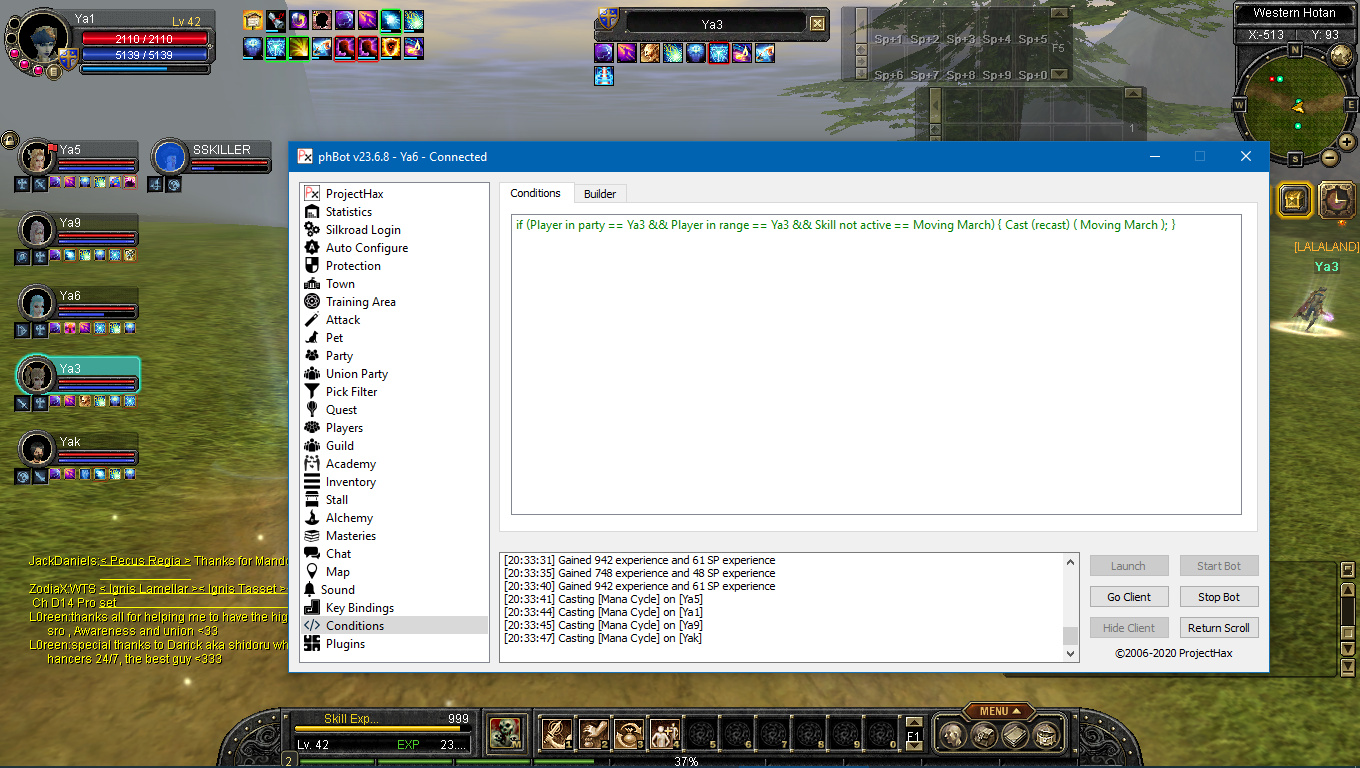Switch hotbar page up above F1

[913, 722]
